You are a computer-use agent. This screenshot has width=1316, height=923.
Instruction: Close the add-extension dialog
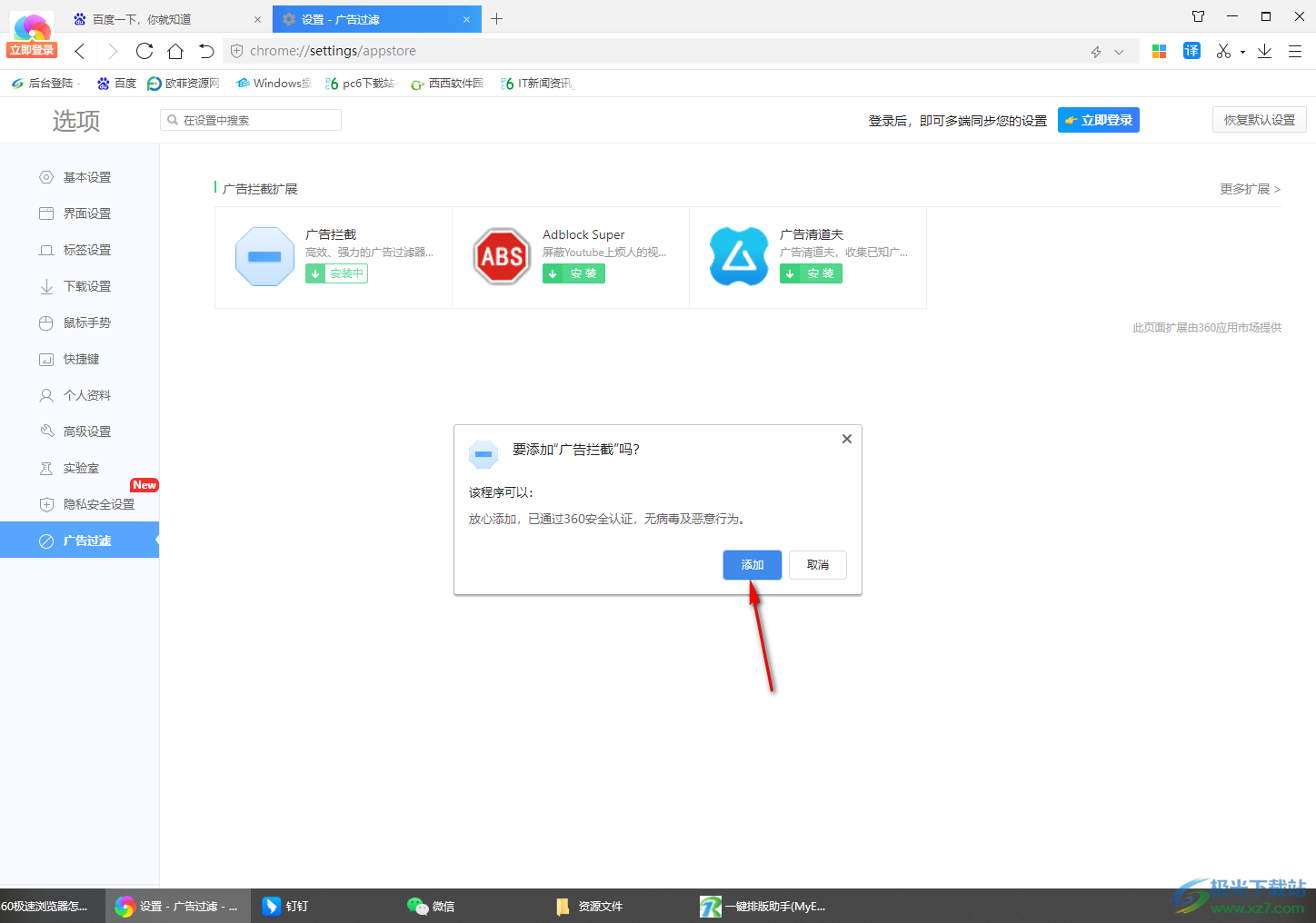[847, 439]
